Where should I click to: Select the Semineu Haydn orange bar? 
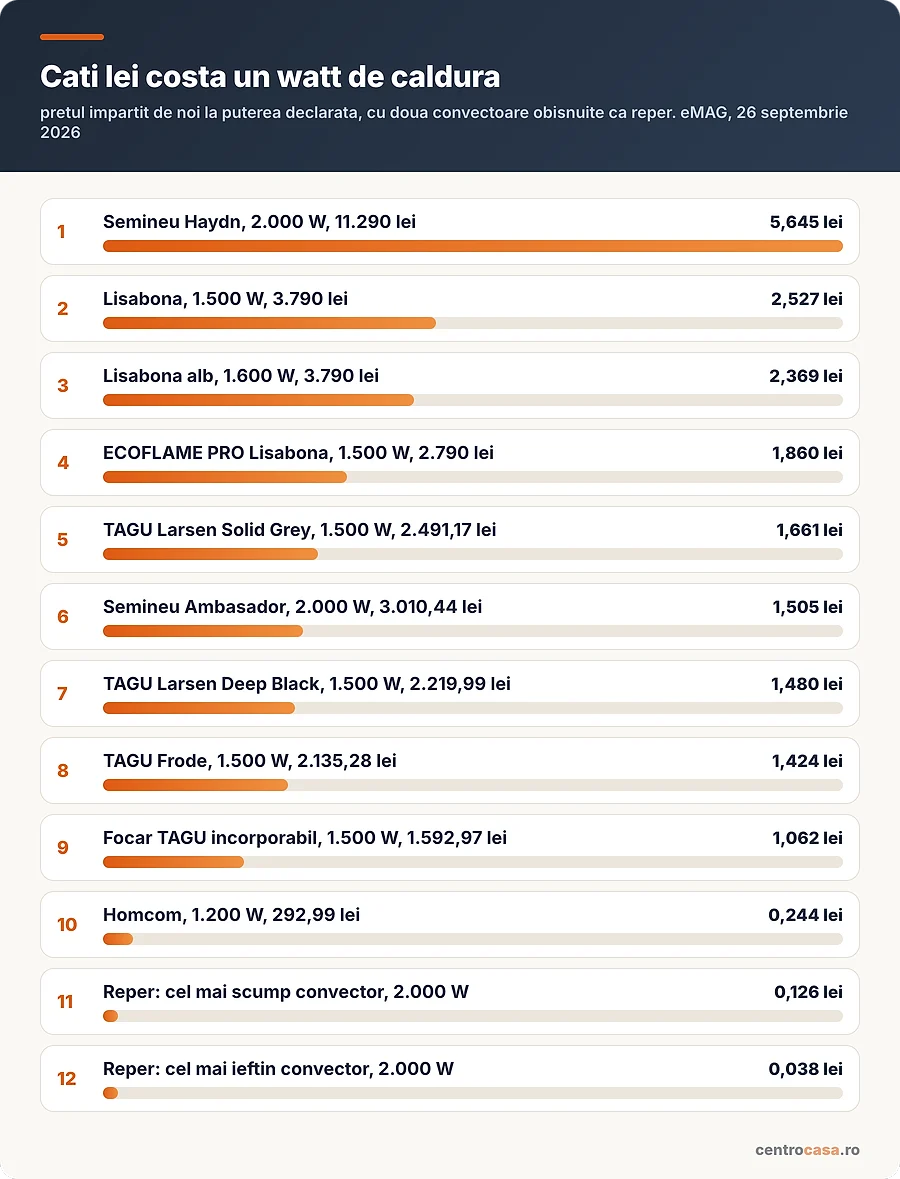[x=473, y=246]
